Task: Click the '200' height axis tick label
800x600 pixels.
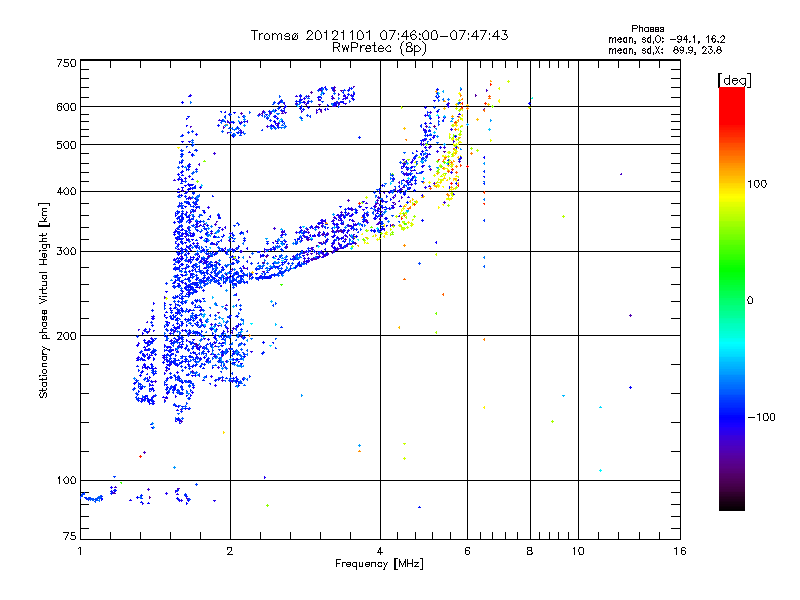Action: [x=66, y=336]
